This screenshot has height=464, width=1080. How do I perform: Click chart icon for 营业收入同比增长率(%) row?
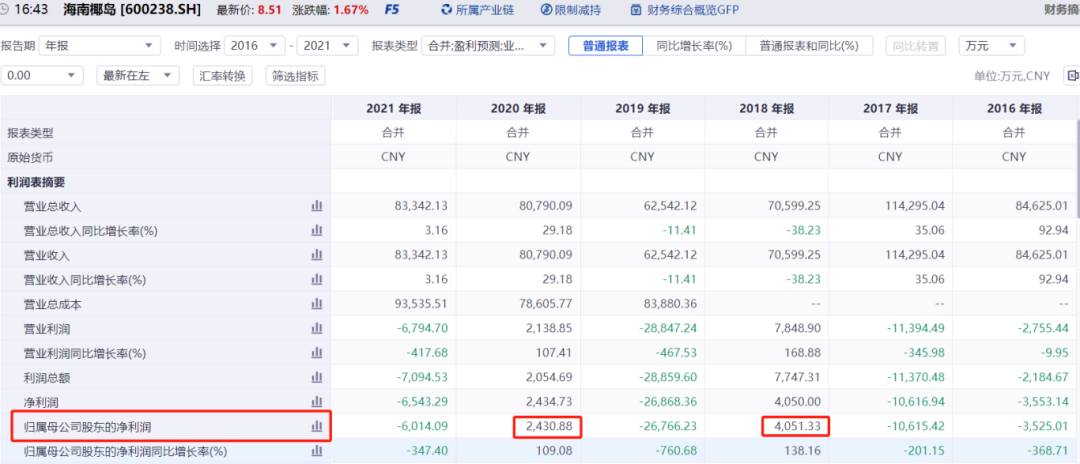[317, 280]
